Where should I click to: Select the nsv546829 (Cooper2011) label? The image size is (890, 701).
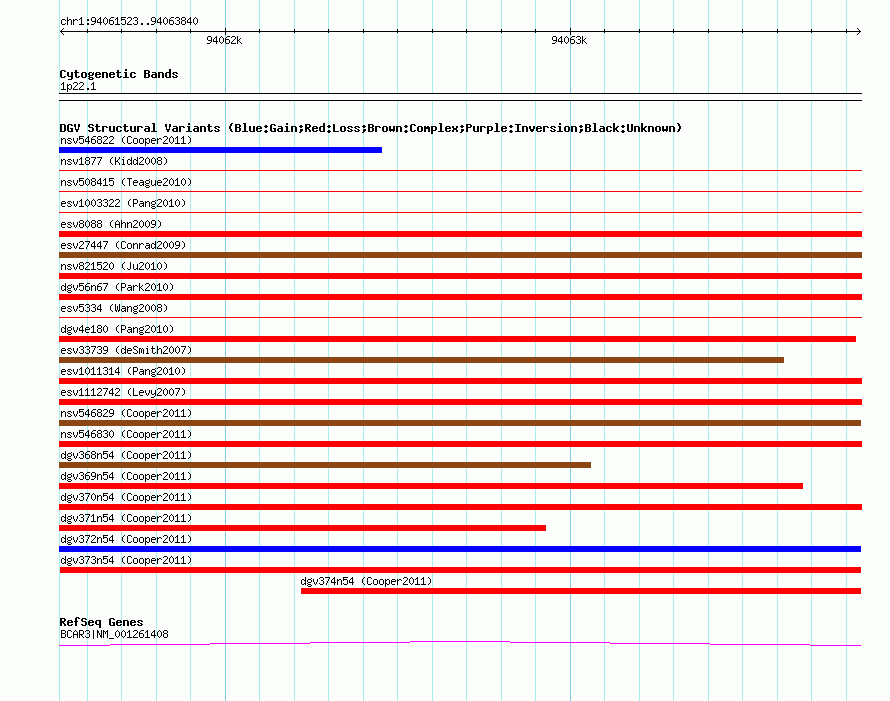[126, 413]
